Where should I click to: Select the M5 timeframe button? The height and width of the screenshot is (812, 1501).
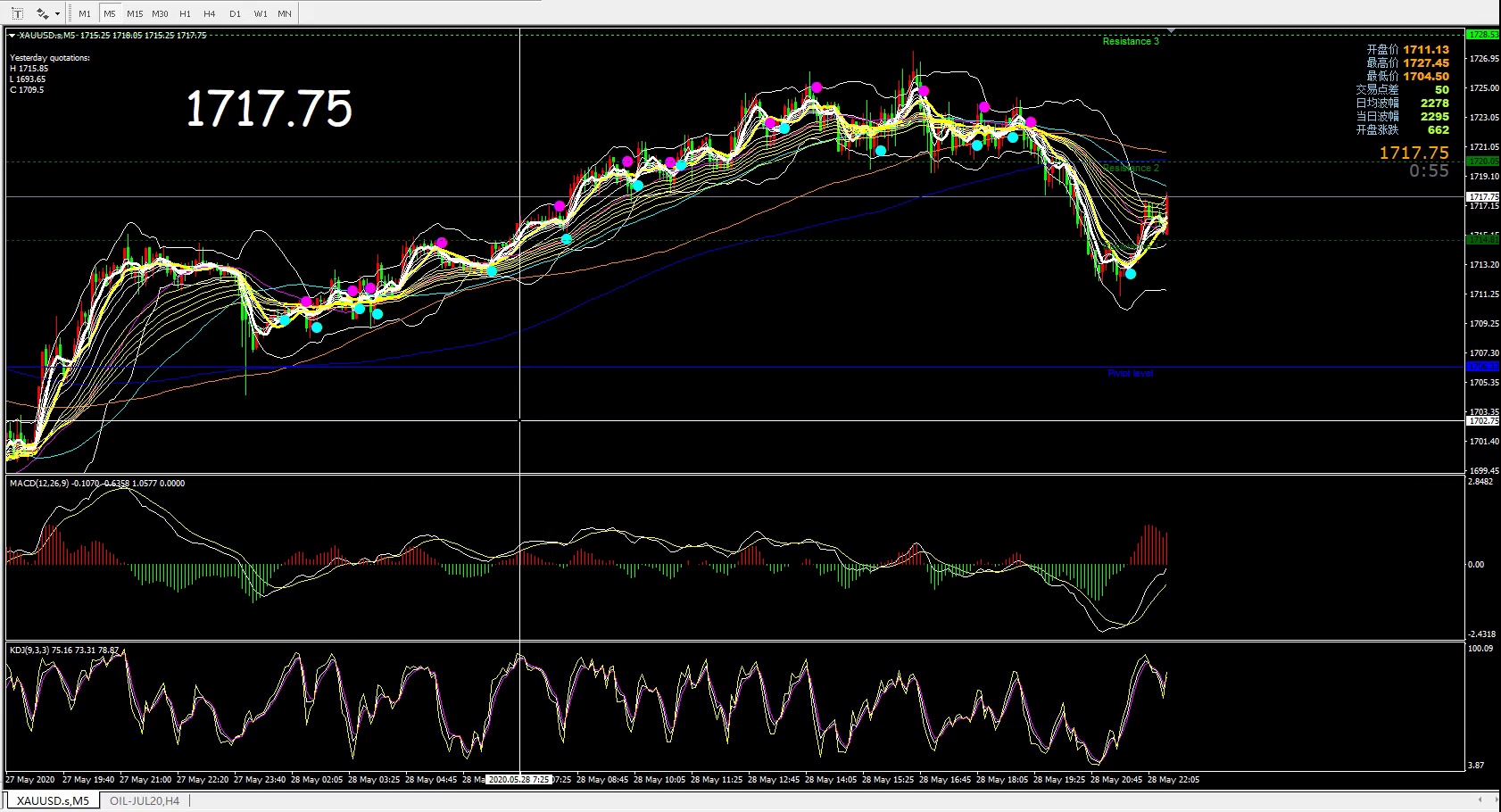pyautogui.click(x=110, y=13)
